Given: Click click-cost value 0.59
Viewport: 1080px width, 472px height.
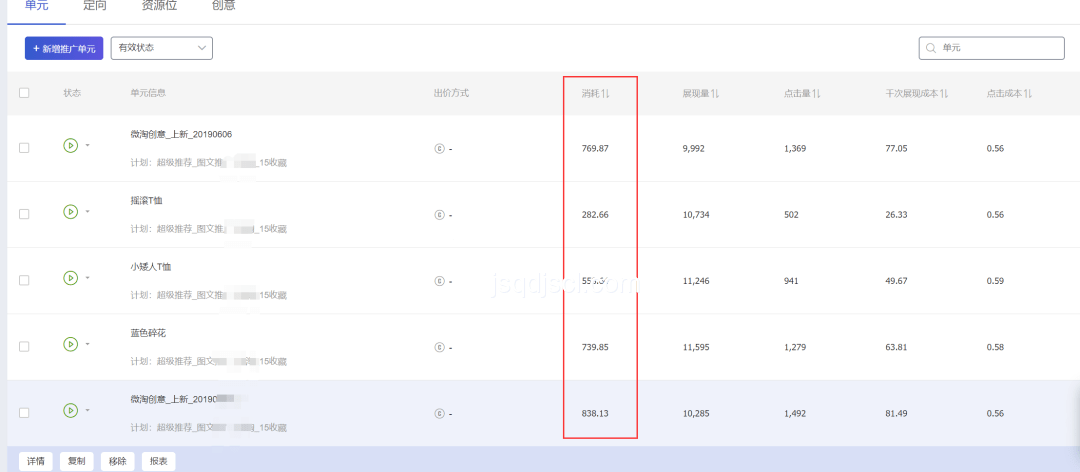Looking at the screenshot, I should [x=995, y=280].
